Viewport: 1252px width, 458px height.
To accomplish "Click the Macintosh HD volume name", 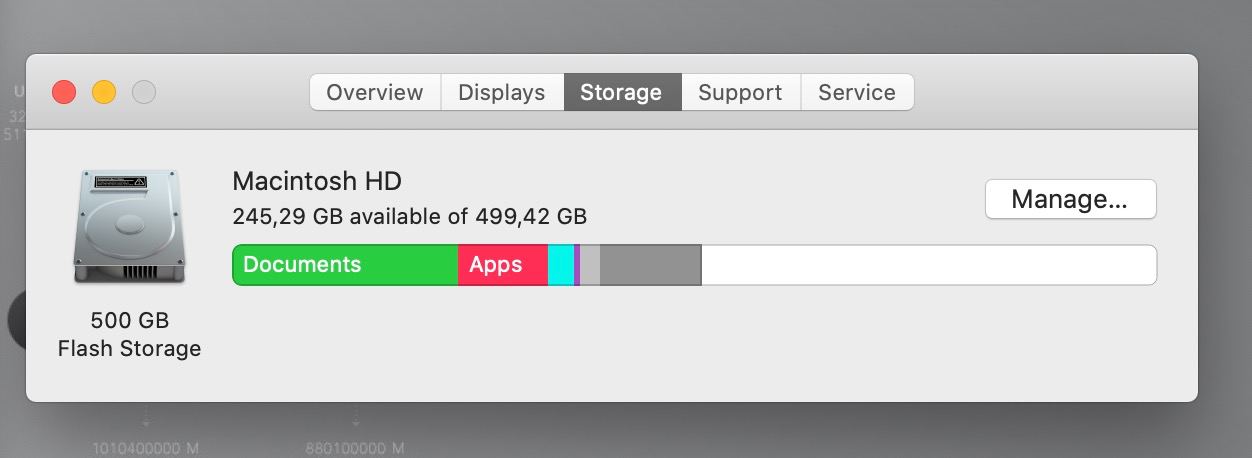I will tap(317, 181).
